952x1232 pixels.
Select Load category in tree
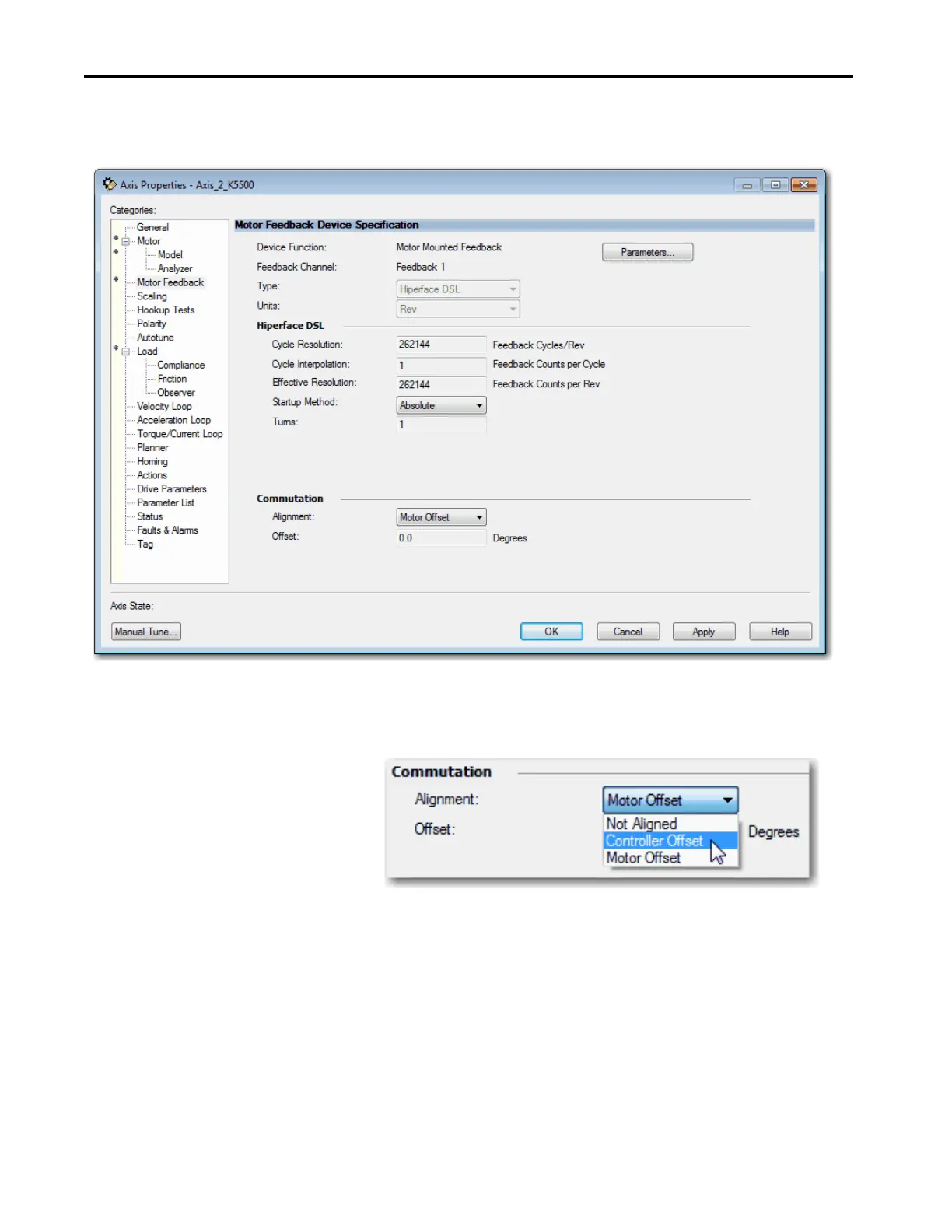pyautogui.click(x=147, y=352)
